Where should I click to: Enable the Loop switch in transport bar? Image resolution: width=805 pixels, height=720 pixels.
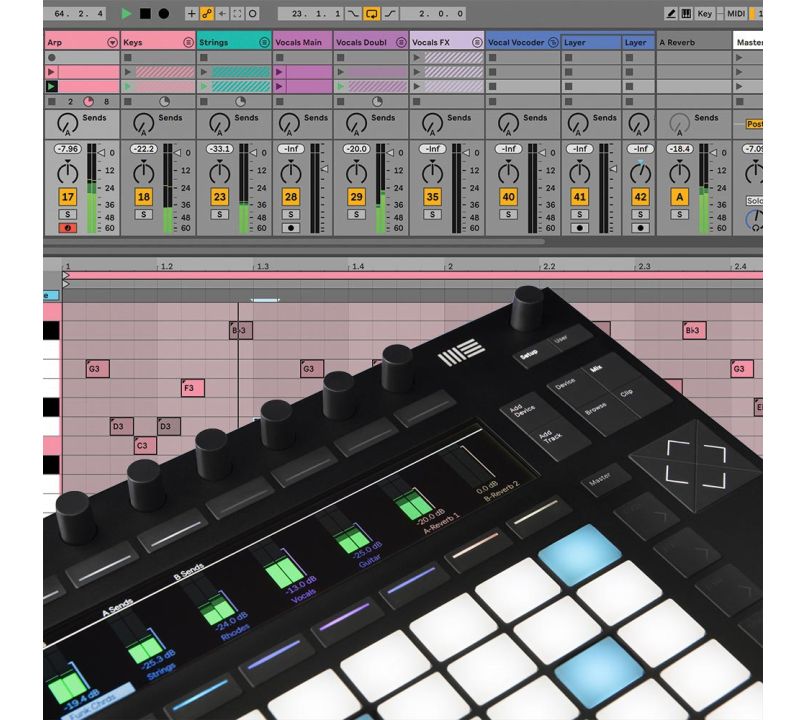tap(372, 14)
